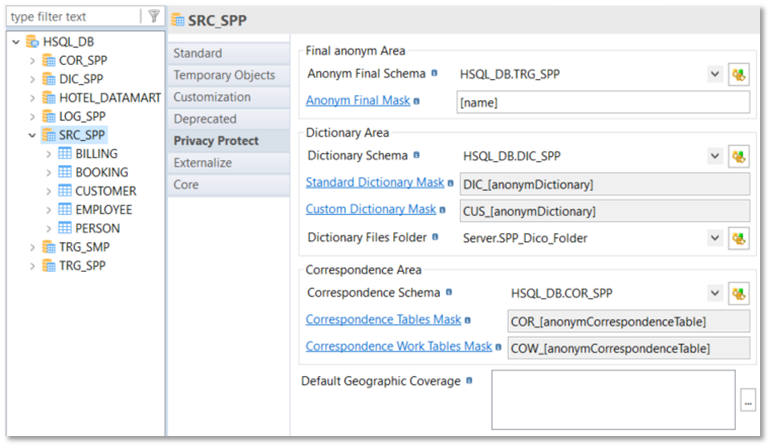Switch to the Core tab
This screenshot has width=771, height=447.
click(x=229, y=184)
